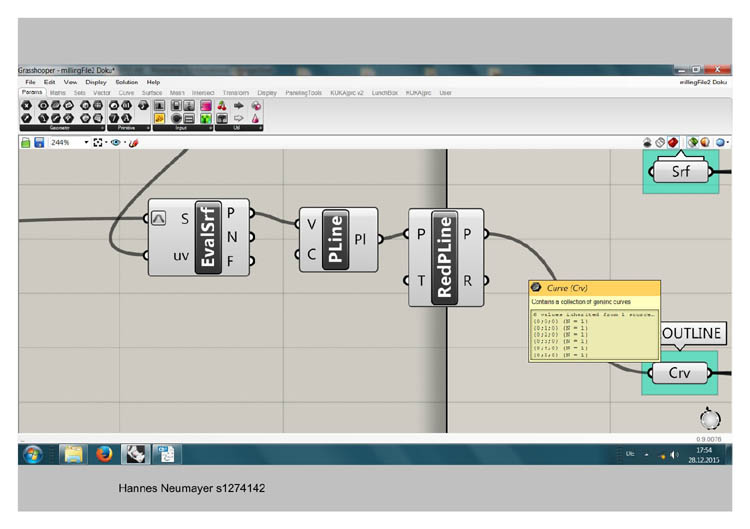Select the Vector parameter hexagon with slash
The height and width of the screenshot is (529, 750).
(27, 118)
